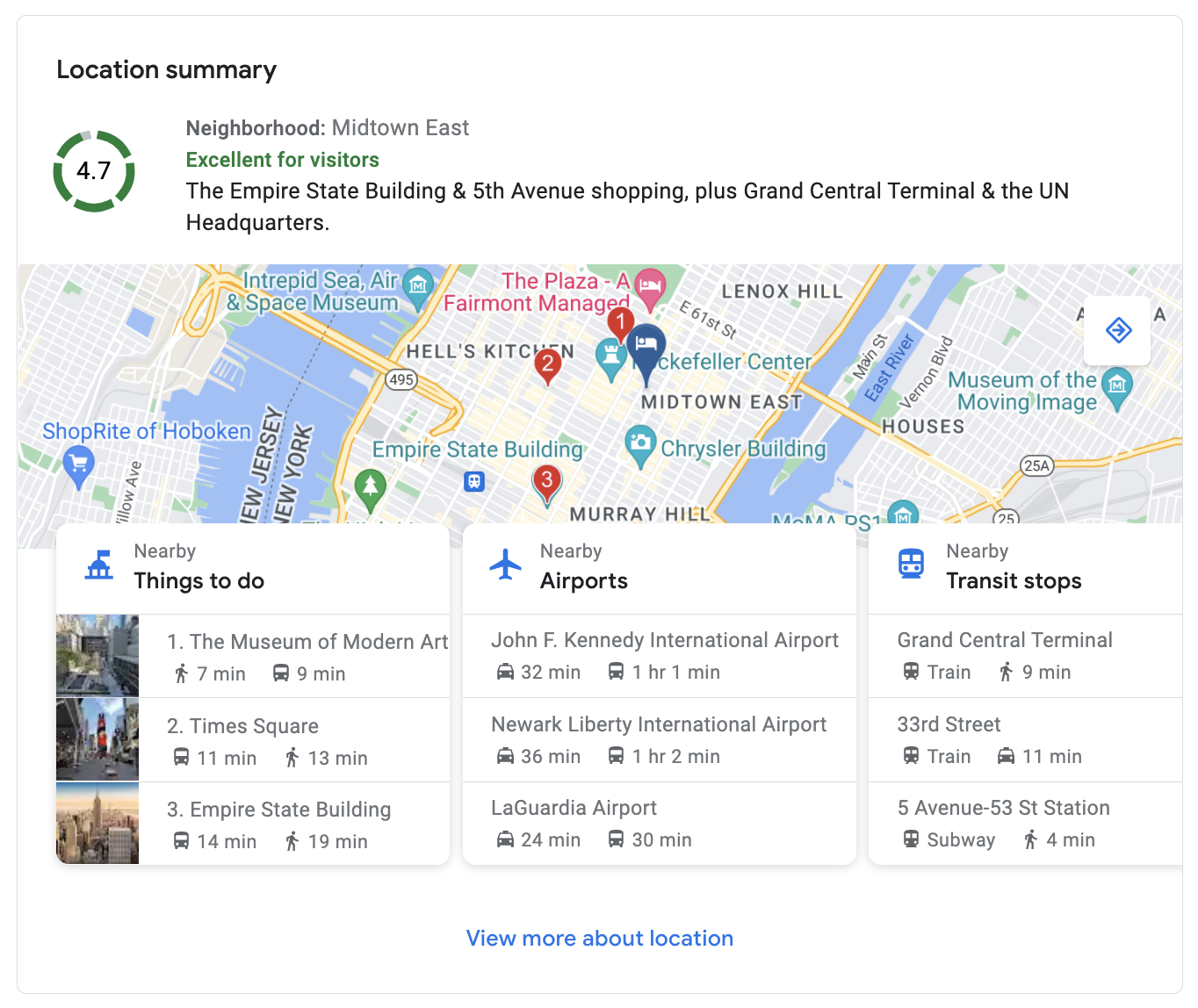Click the Location summary title
The height and width of the screenshot is (1008, 1198).
[x=167, y=69]
